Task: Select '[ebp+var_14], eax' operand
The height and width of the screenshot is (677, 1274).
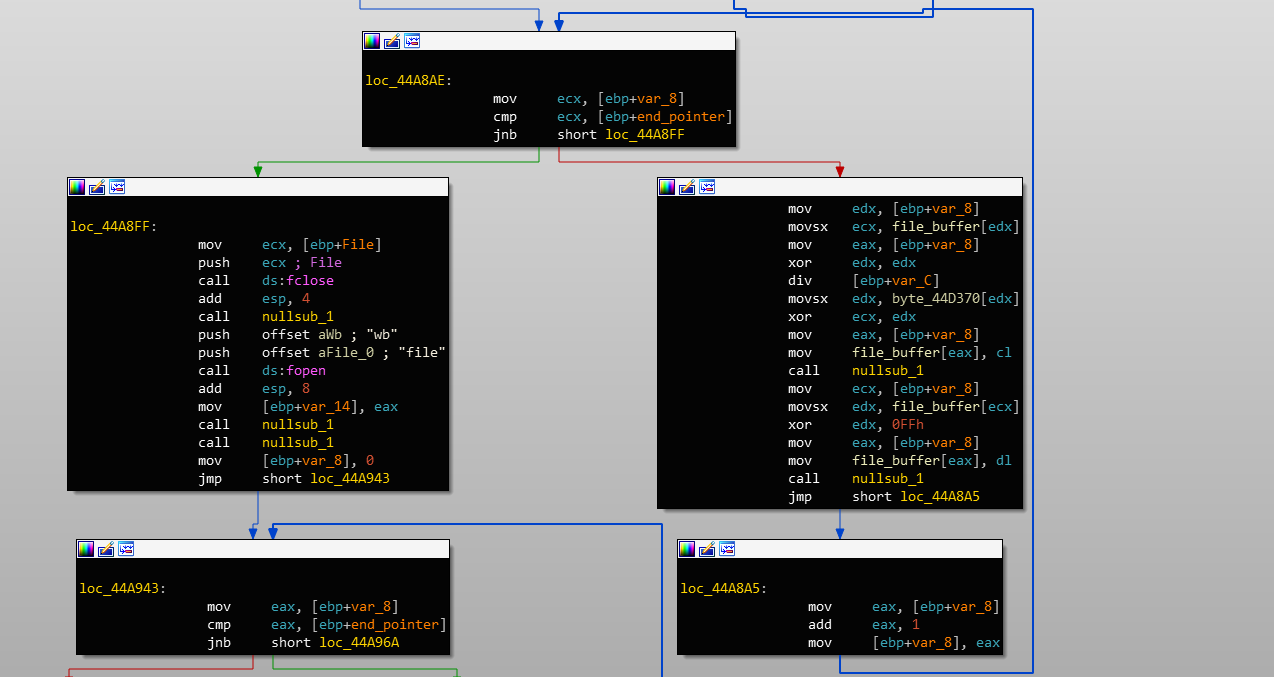Action: pyautogui.click(x=330, y=407)
